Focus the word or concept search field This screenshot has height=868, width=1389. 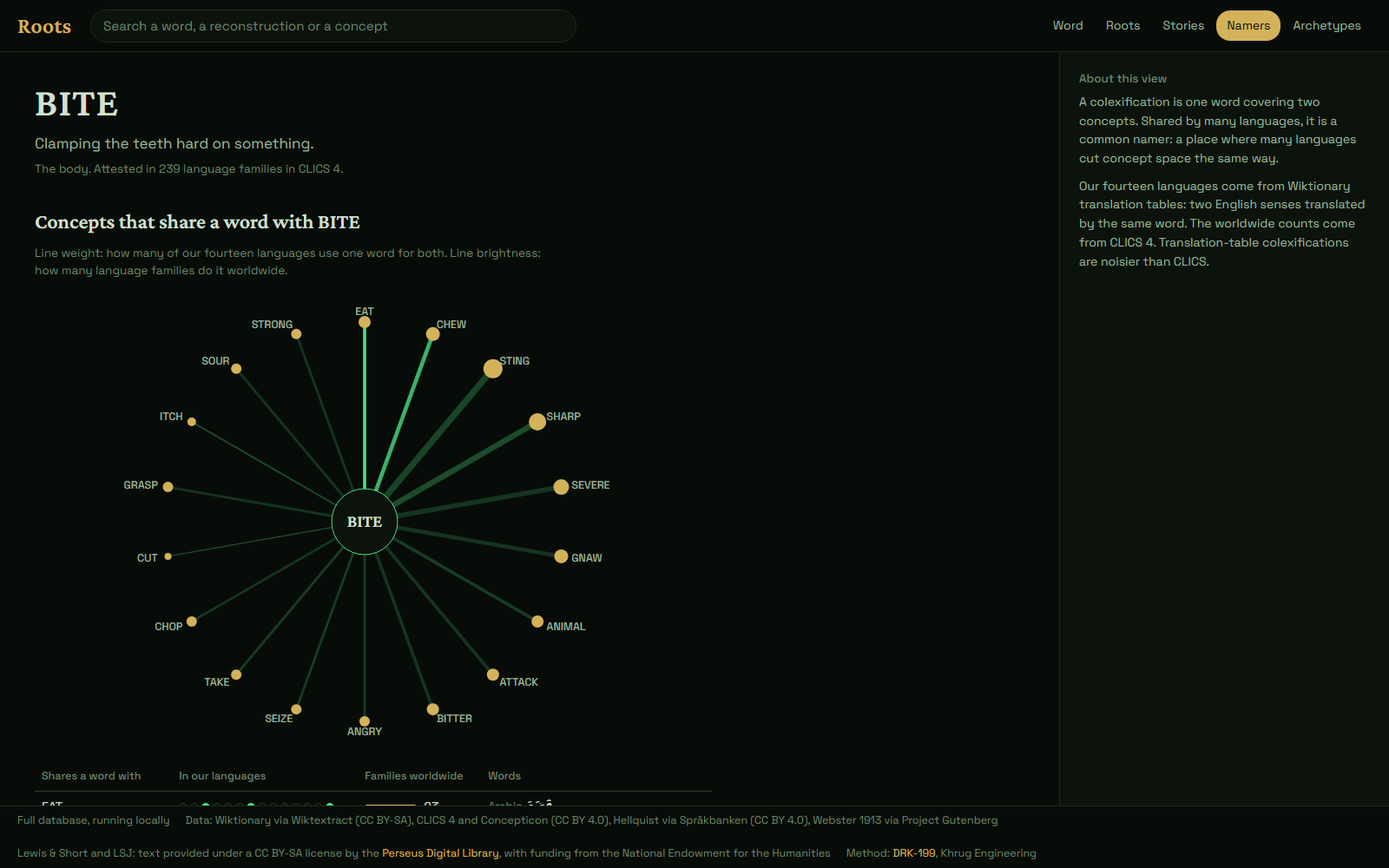333,26
